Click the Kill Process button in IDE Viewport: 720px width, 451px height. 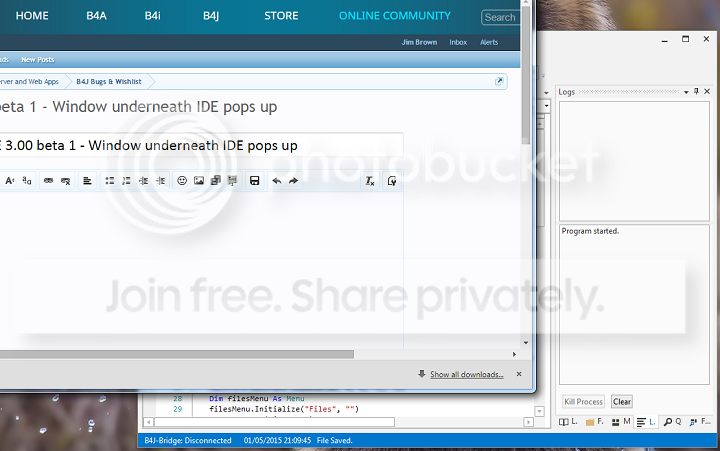583,402
